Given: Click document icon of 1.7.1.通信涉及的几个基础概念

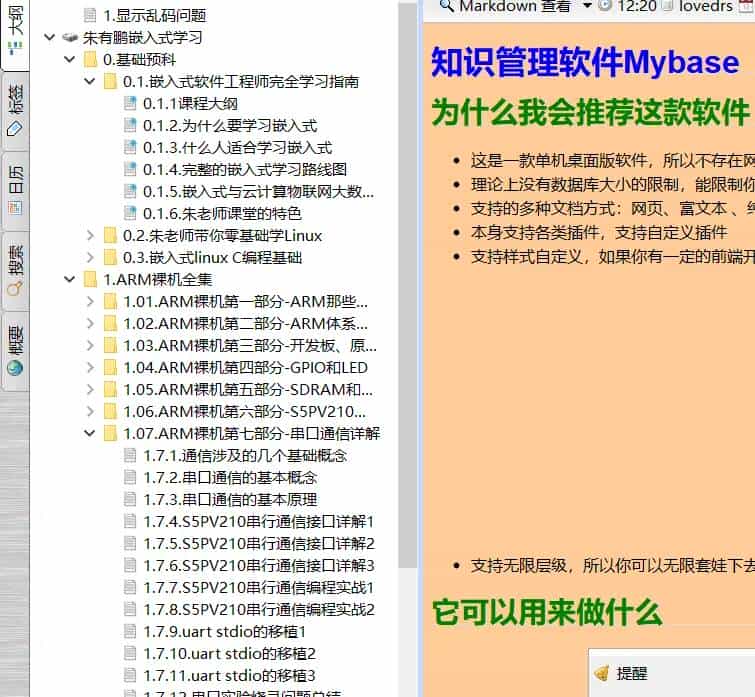Looking at the screenshot, I should pyautogui.click(x=130, y=455).
